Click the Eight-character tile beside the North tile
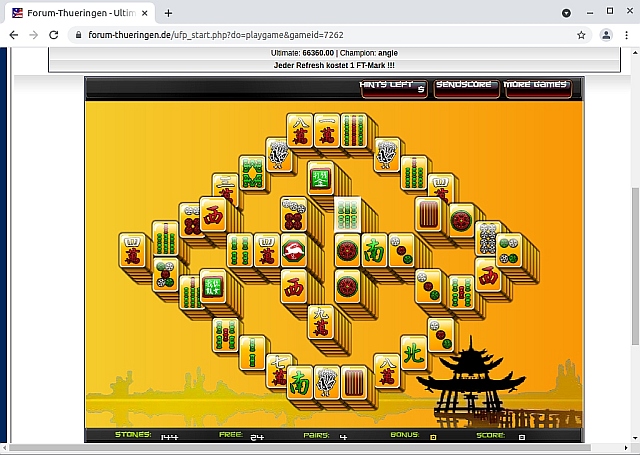Image resolution: width=640 pixels, height=455 pixels. [x=387, y=371]
